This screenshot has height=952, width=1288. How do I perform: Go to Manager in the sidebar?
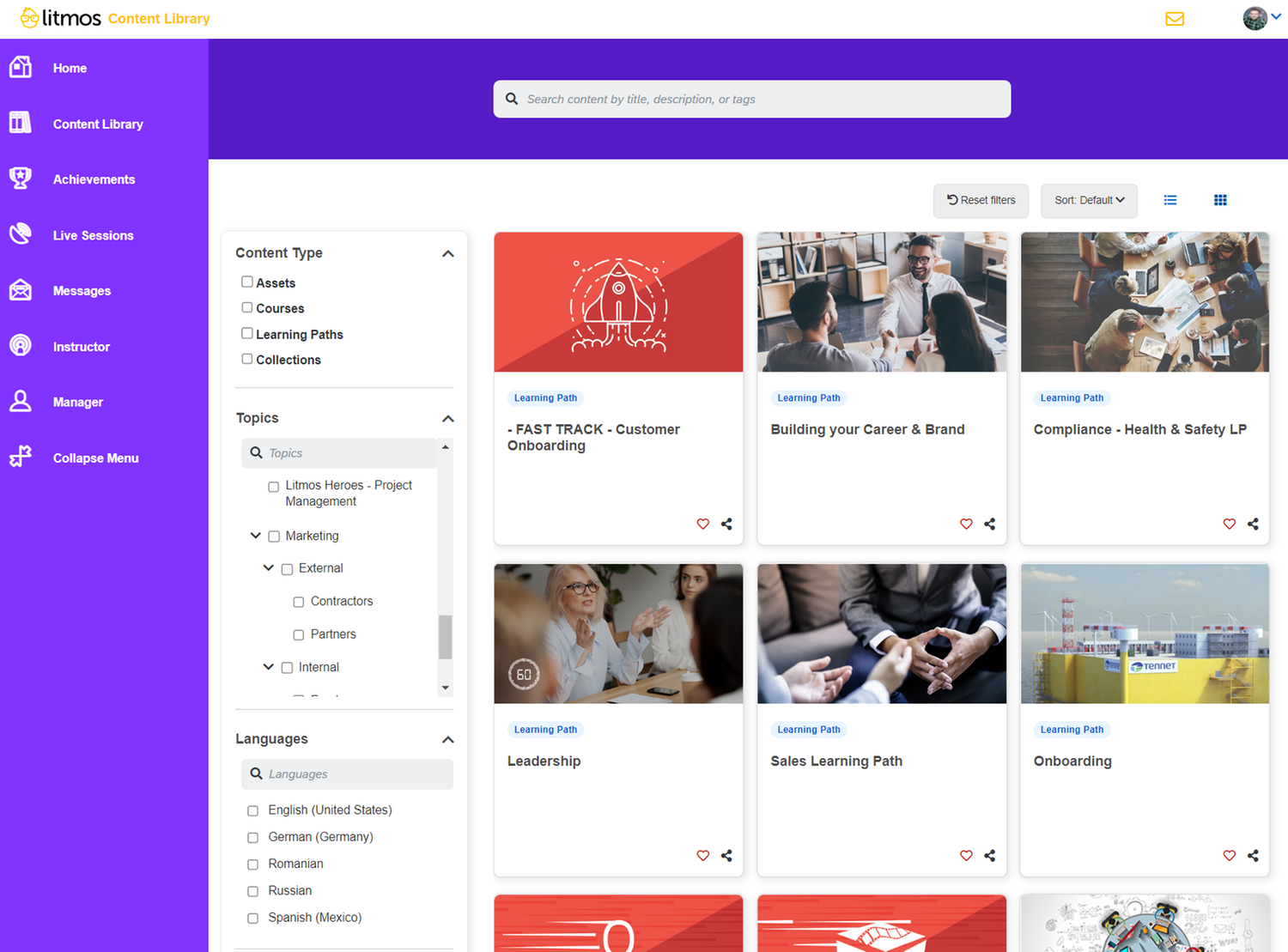[x=77, y=402]
